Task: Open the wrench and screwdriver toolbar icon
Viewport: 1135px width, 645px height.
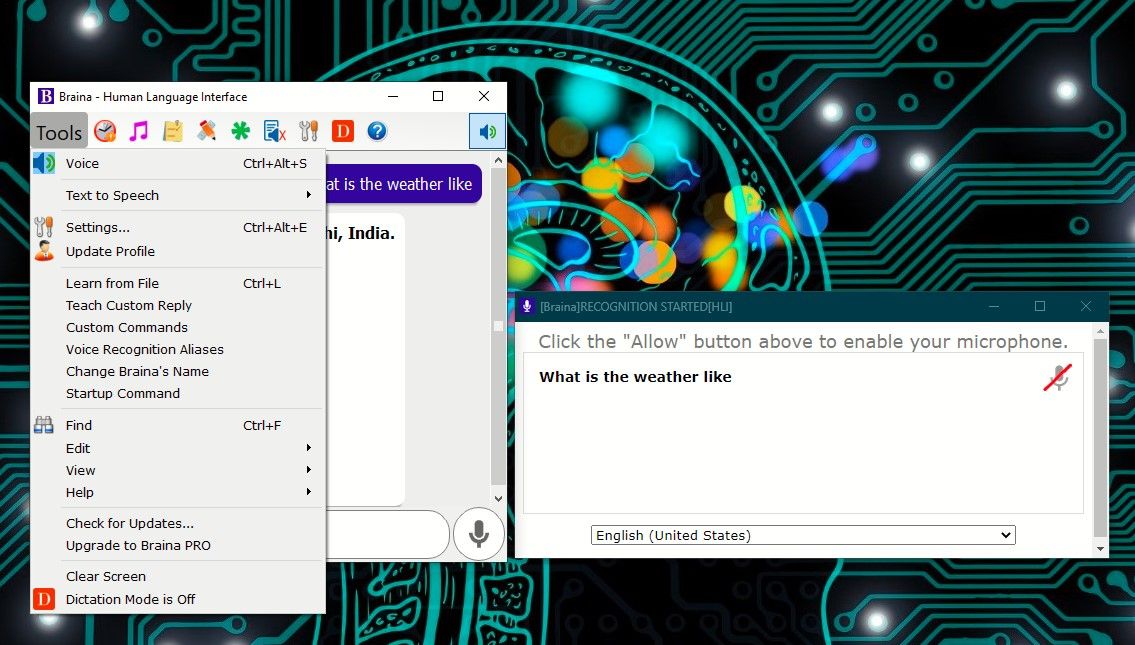Action: click(x=308, y=131)
